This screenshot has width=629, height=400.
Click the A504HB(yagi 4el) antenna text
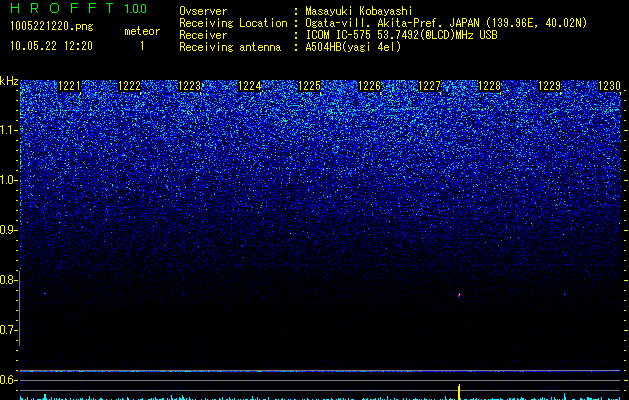(x=353, y=47)
